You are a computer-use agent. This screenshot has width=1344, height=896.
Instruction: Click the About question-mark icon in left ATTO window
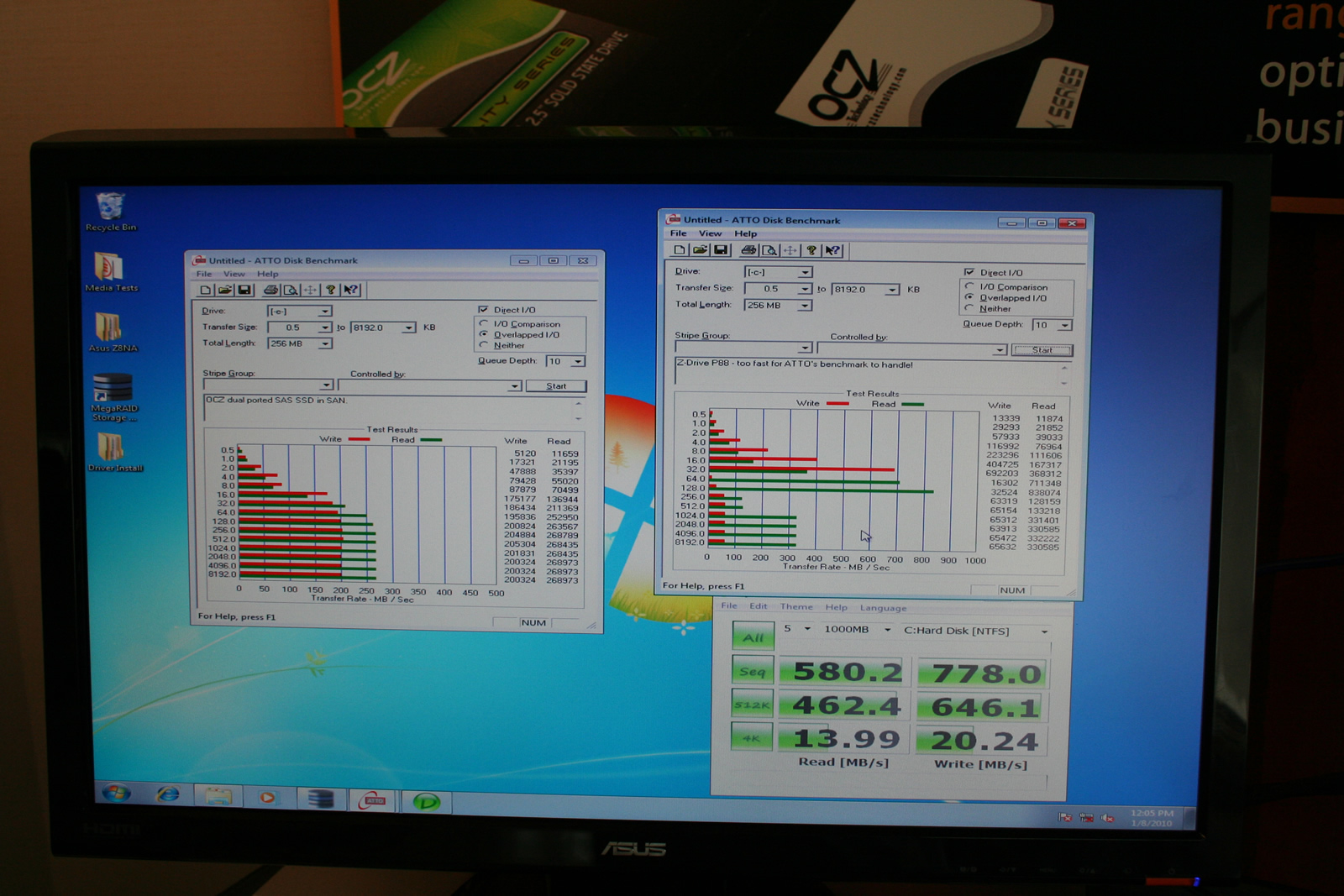331,290
